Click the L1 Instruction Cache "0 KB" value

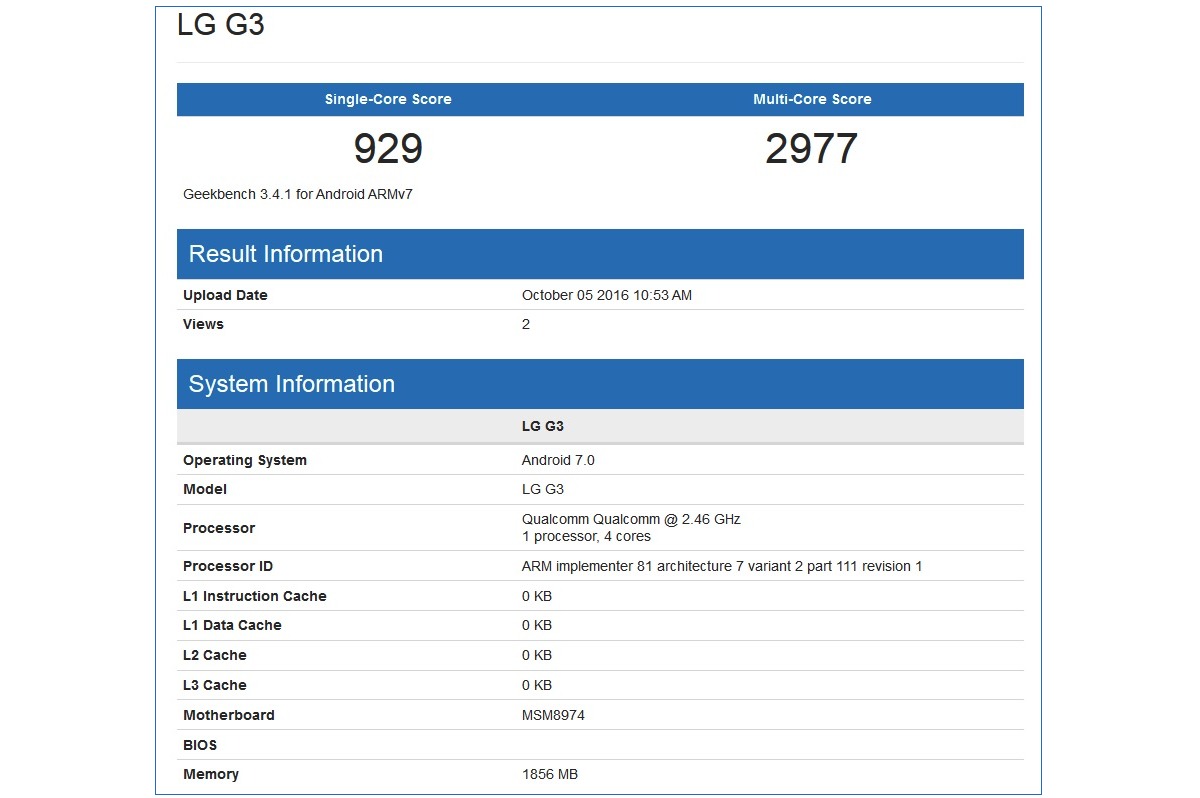tap(537, 596)
